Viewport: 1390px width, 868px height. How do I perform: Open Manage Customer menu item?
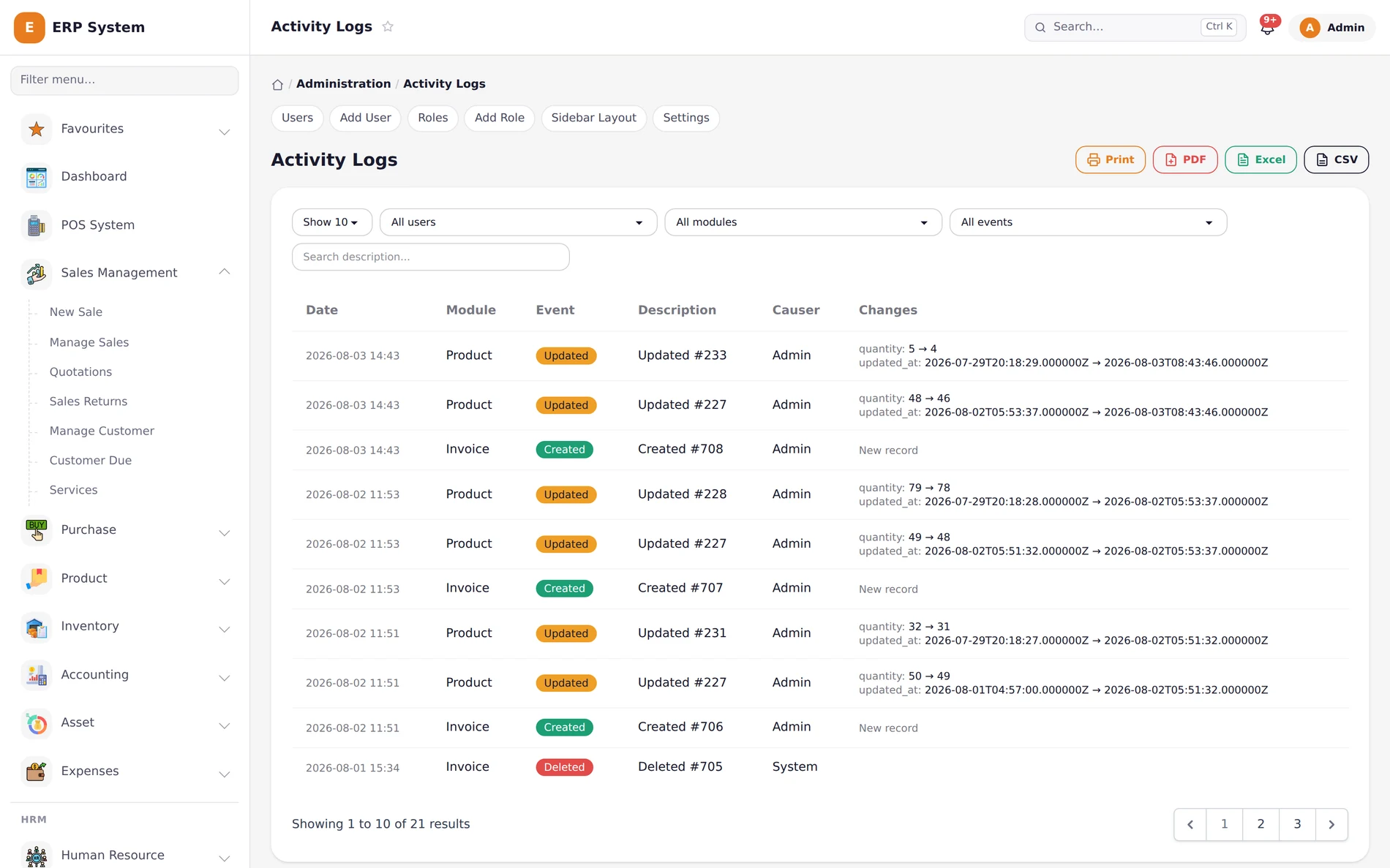[102, 431]
